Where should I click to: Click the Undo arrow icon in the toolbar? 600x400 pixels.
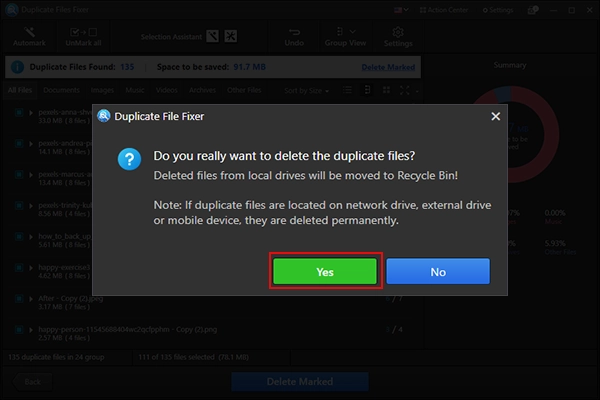point(294,32)
